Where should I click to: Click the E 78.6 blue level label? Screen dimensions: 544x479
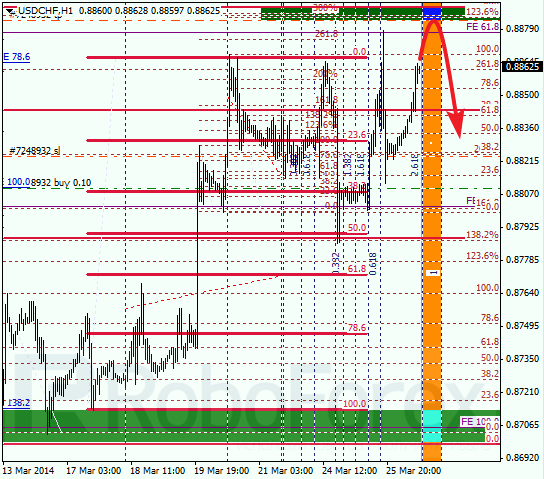[17, 57]
